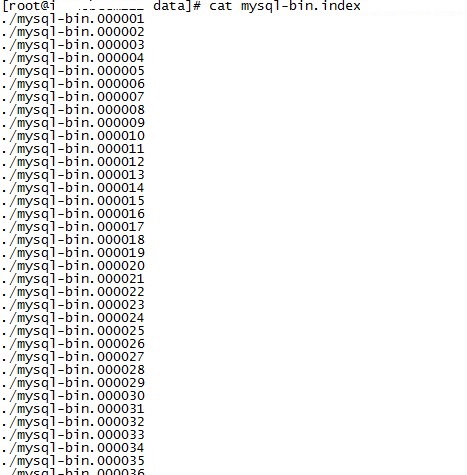Place cursor on ./mysql-bin.000012

click(73, 162)
